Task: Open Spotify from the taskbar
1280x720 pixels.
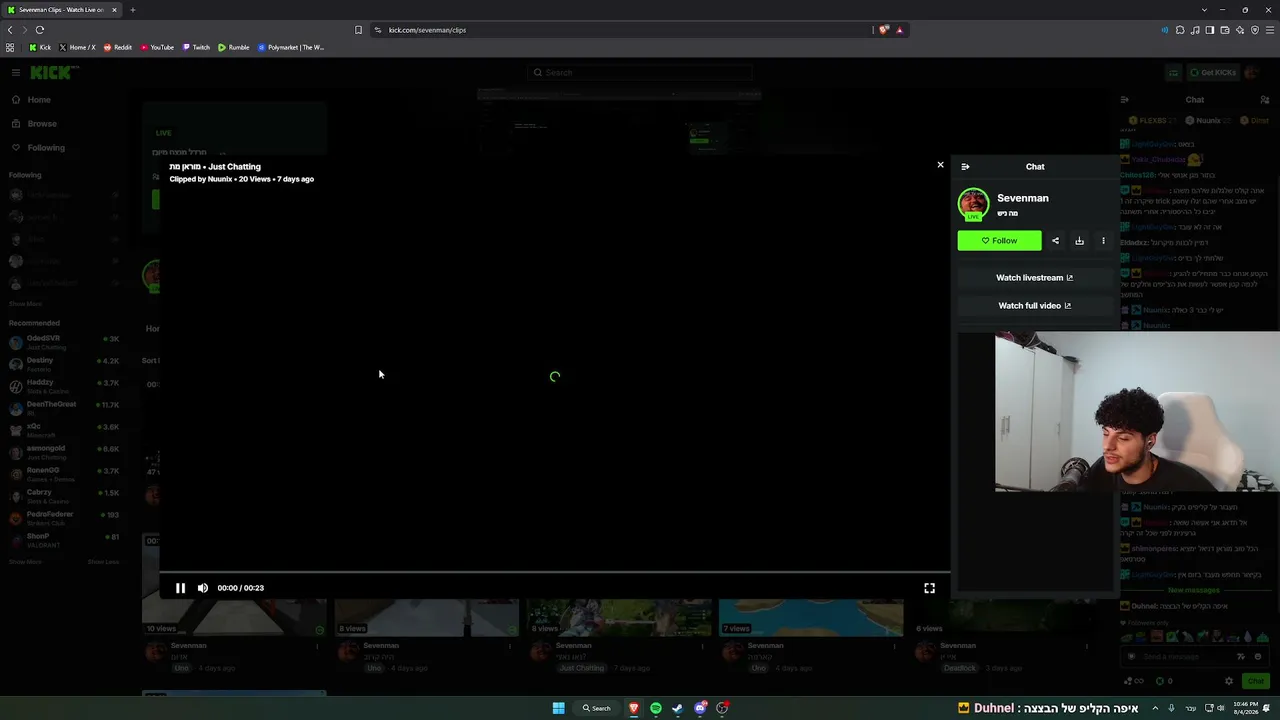Action: point(656,708)
